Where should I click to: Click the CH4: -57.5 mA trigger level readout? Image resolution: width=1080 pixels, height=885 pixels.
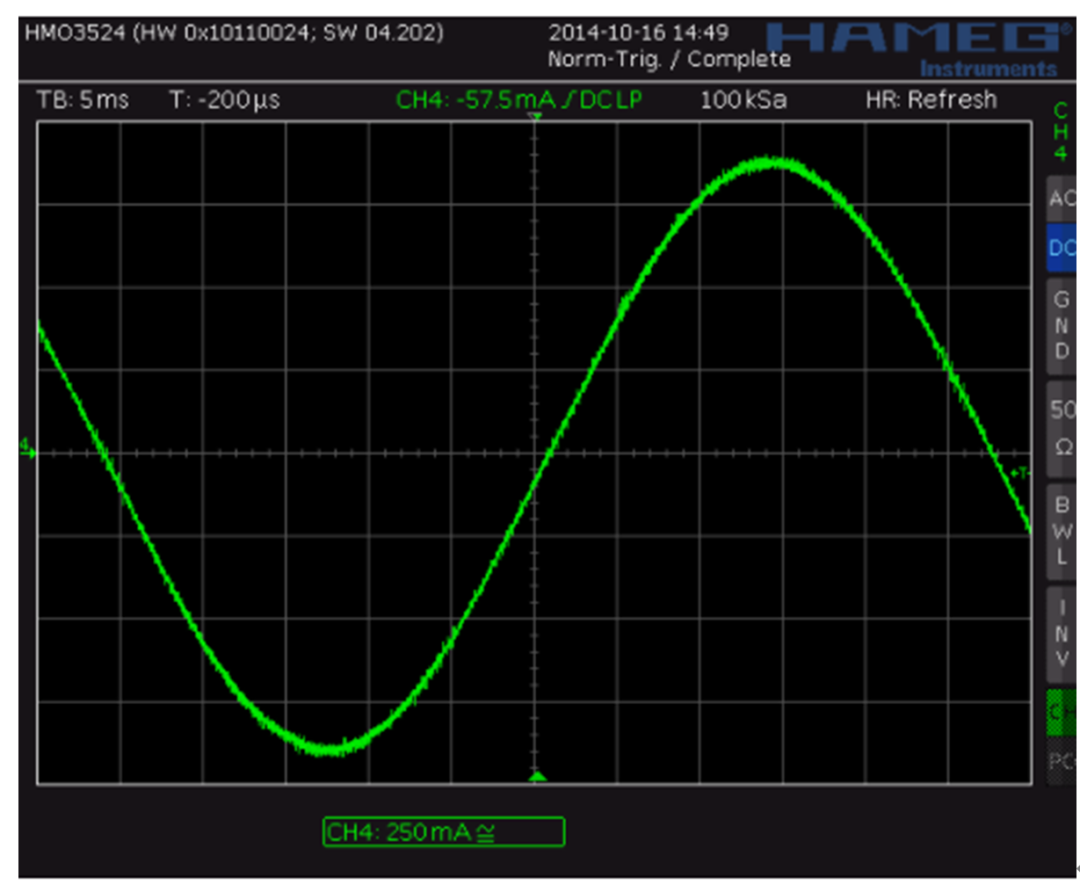[519, 100]
